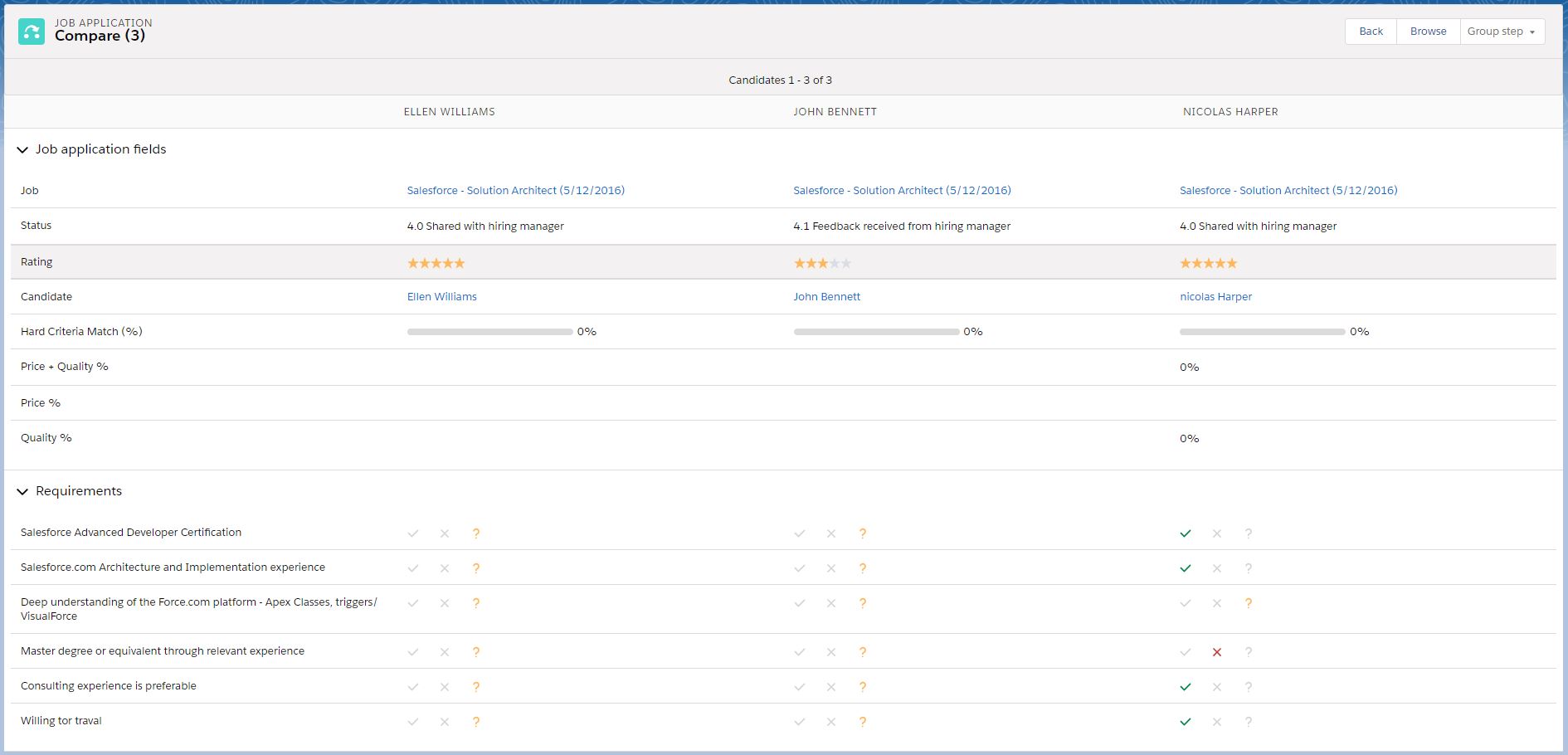Click the JOHN BENNETT column header
1568x755 pixels.
835,112
